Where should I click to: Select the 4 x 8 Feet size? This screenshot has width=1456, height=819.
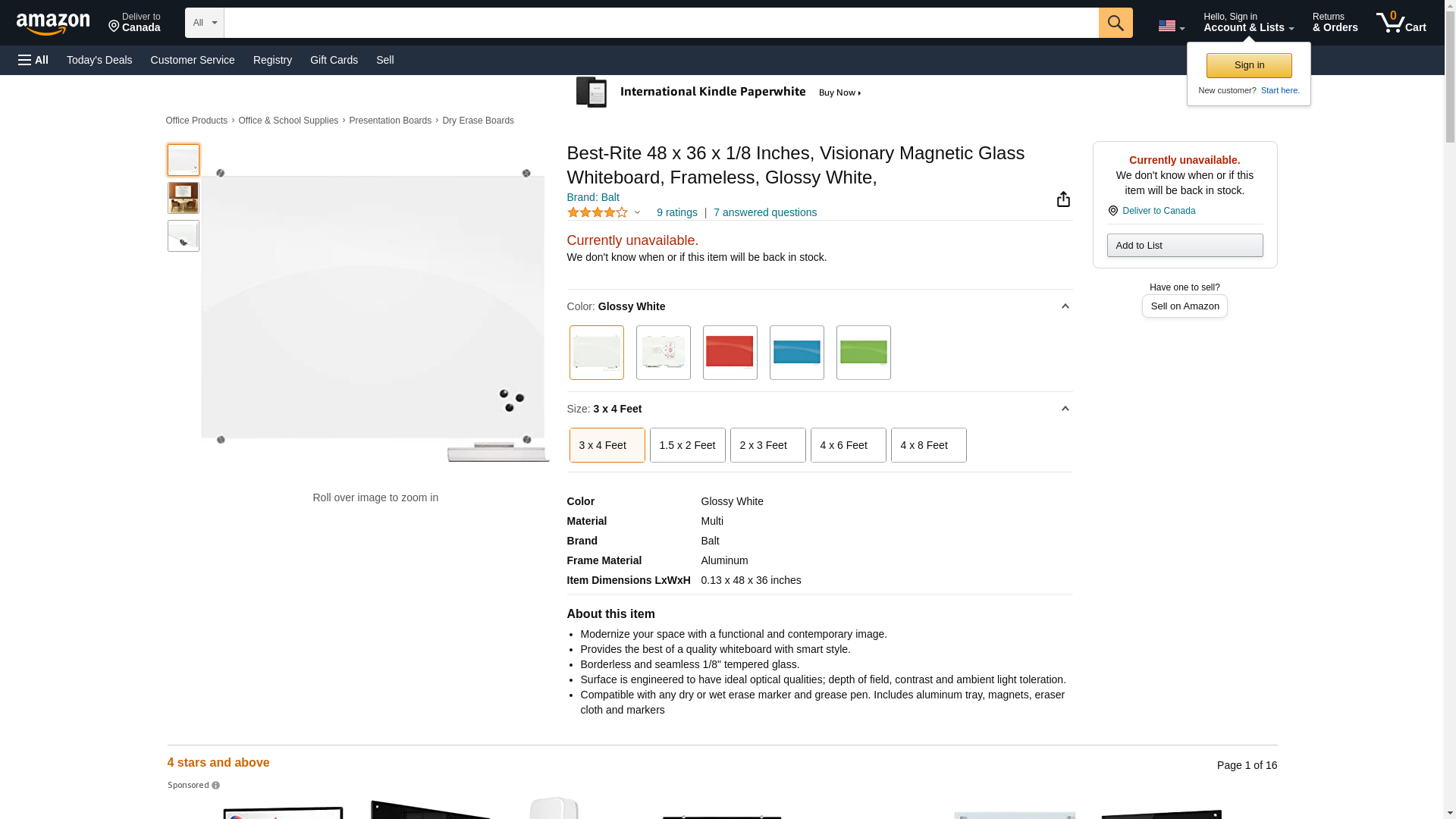928,445
